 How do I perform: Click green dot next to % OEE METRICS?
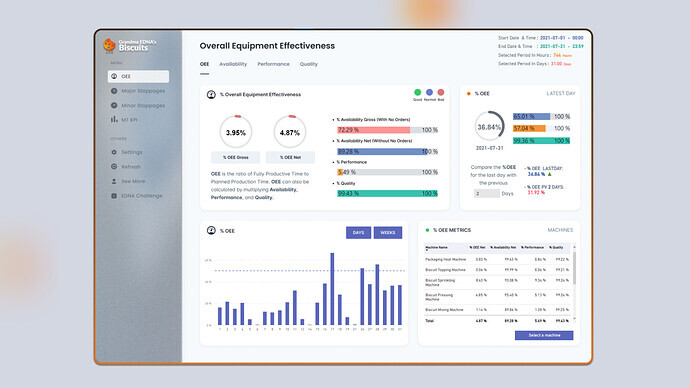[x=427, y=230]
